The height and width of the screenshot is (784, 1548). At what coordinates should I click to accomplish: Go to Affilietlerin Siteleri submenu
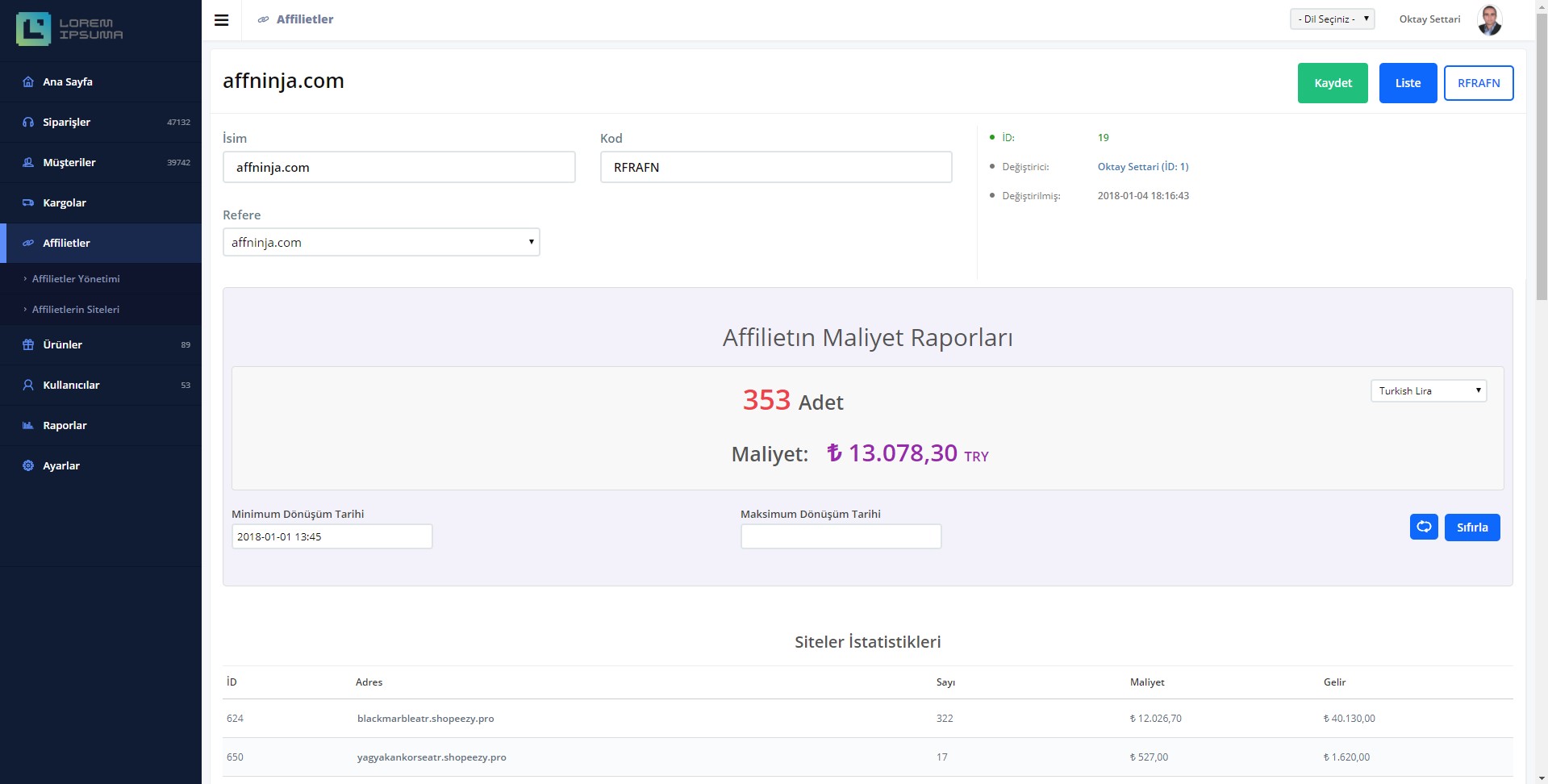coord(76,309)
